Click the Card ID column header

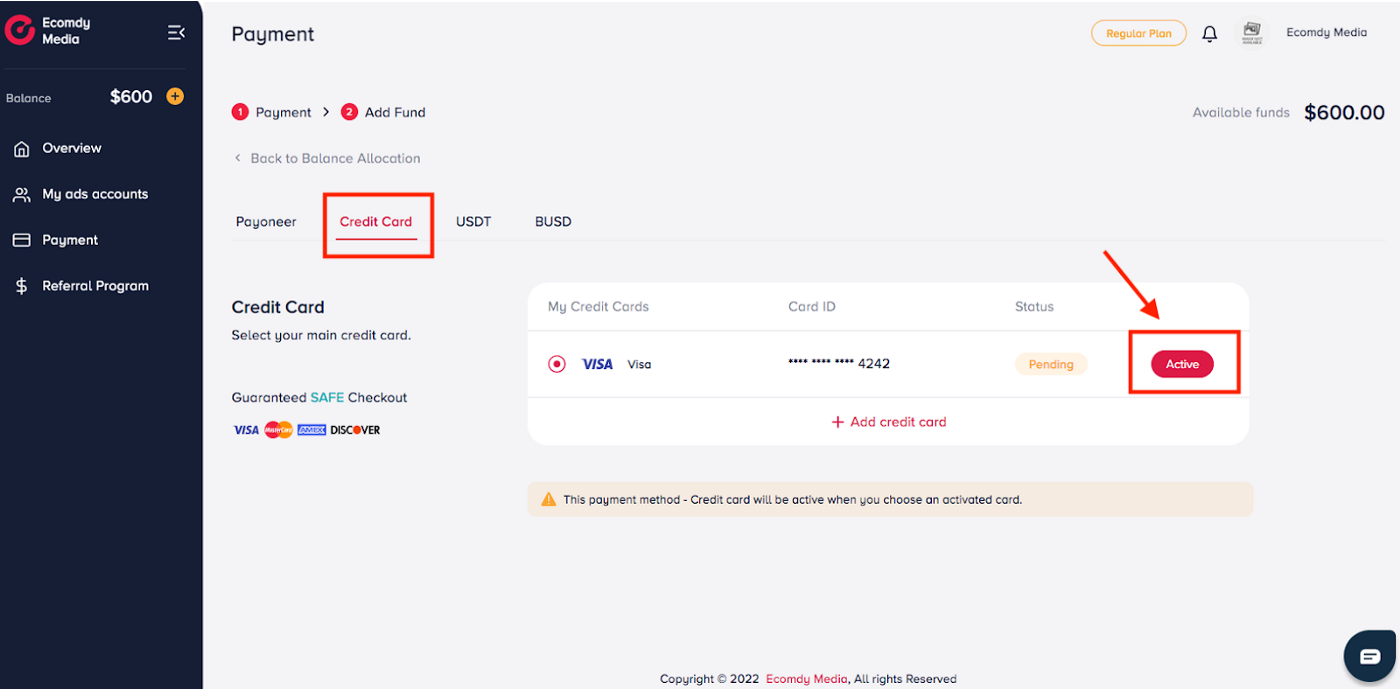812,307
